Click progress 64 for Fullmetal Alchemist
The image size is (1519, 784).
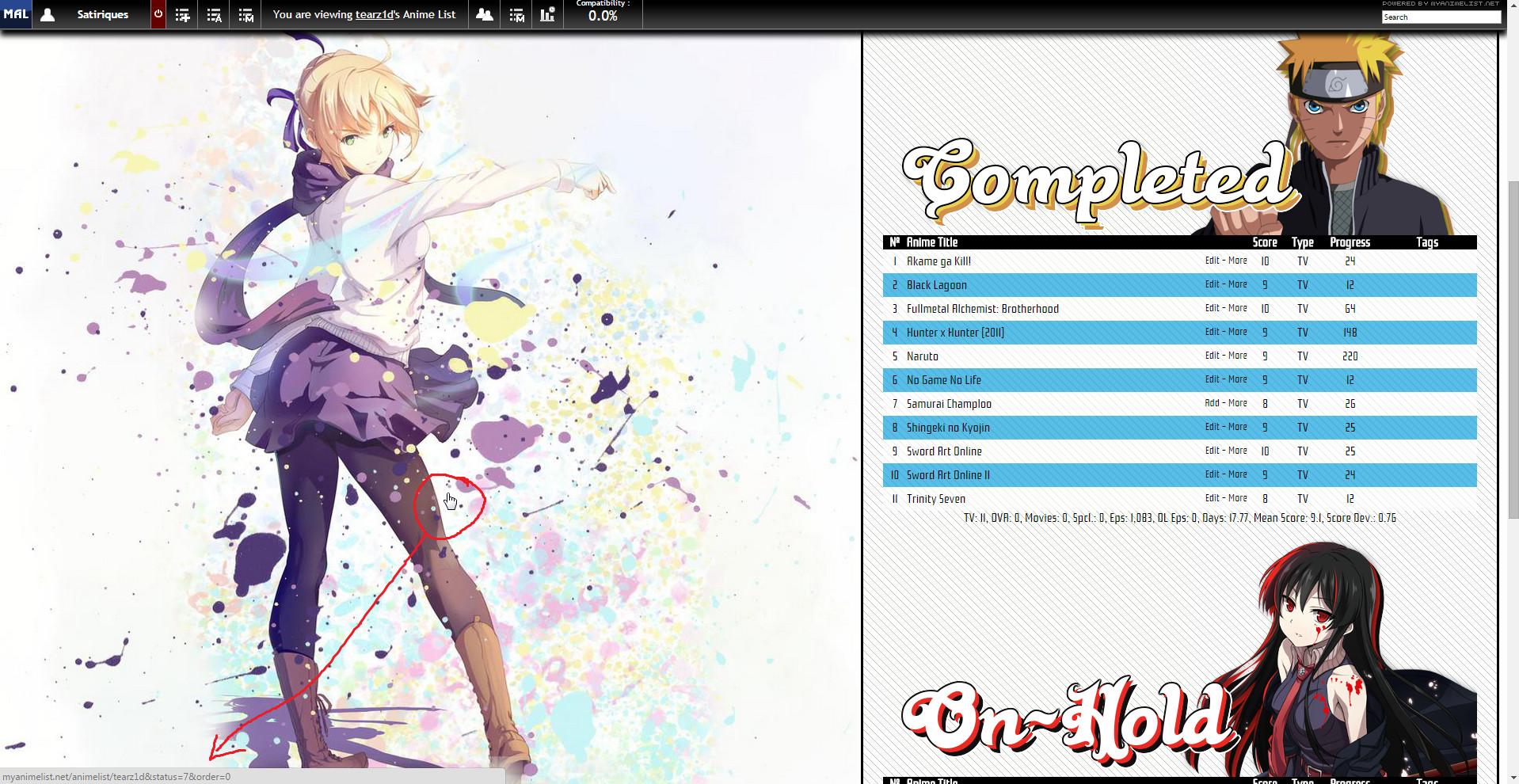[x=1350, y=309]
